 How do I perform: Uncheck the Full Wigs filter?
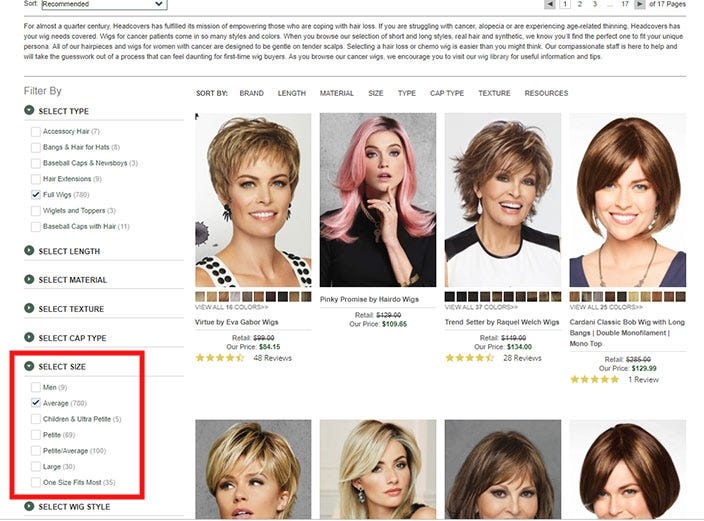click(36, 194)
